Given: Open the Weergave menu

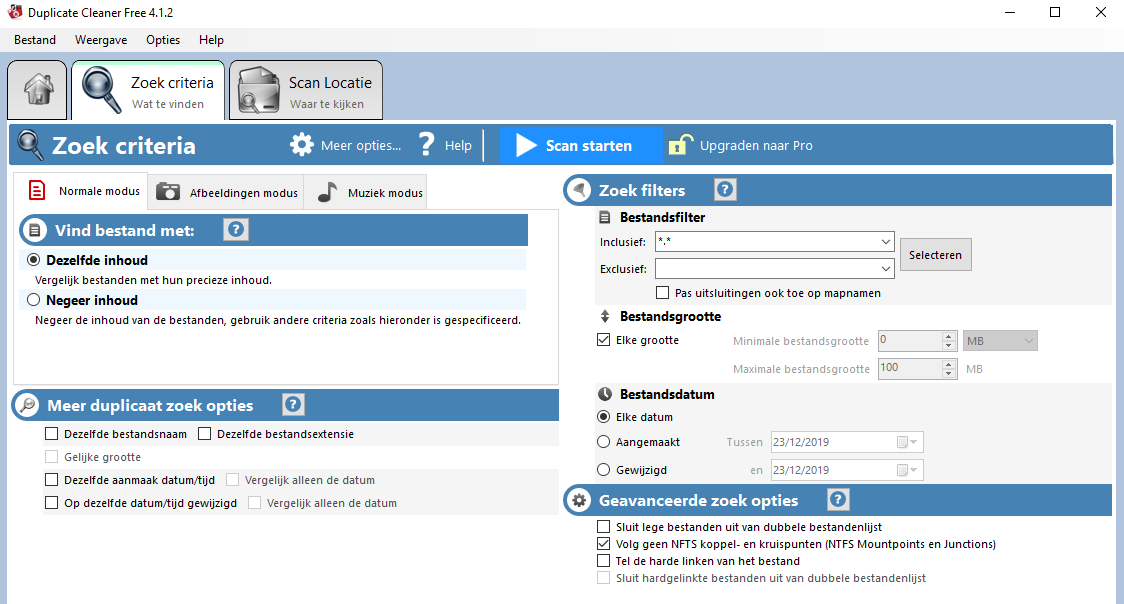Looking at the screenshot, I should pos(101,40).
